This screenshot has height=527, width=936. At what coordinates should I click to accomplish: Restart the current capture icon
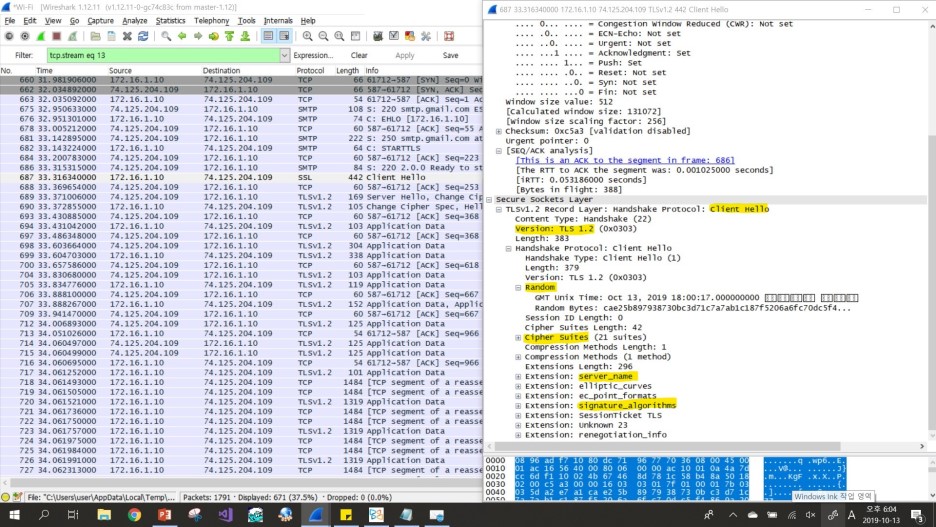(72, 36)
